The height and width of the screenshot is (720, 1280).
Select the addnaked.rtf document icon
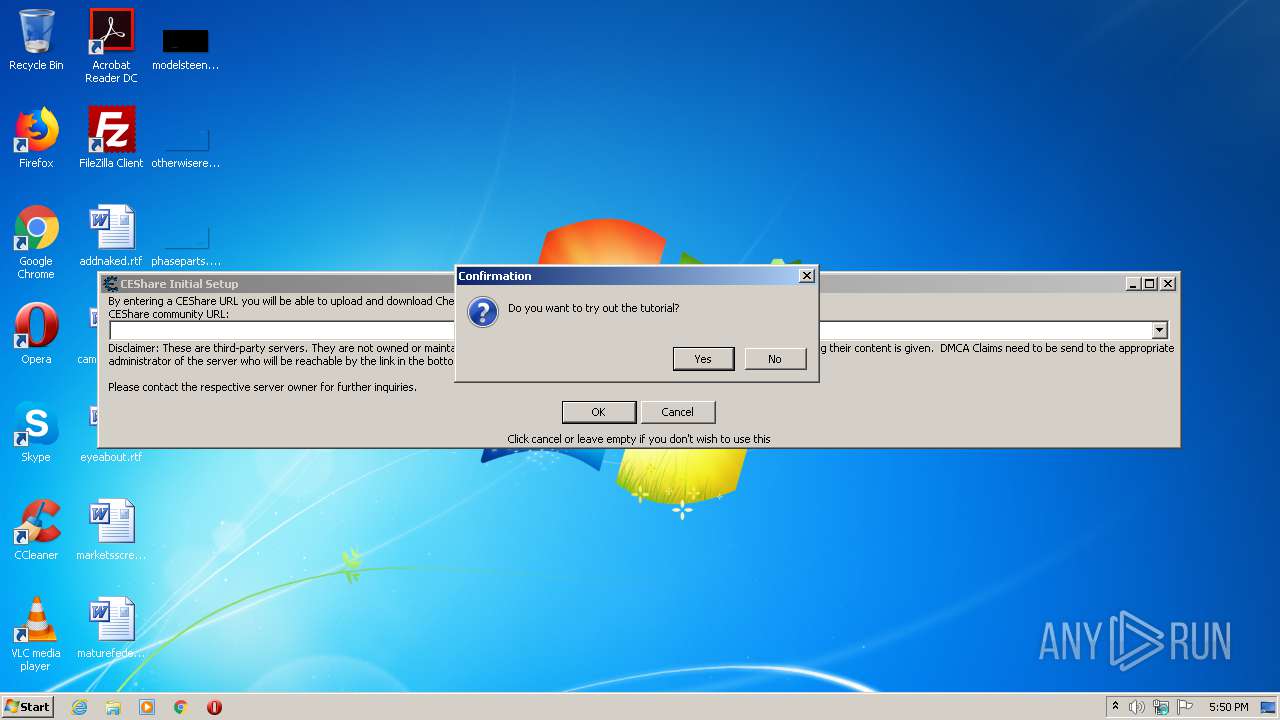pyautogui.click(x=111, y=236)
